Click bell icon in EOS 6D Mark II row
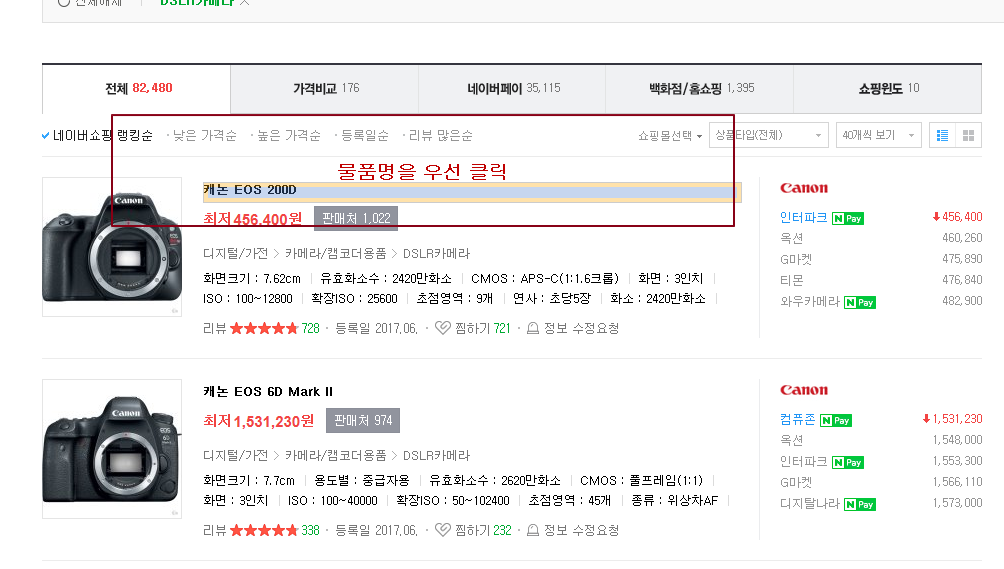This screenshot has width=1004, height=569. (532, 530)
